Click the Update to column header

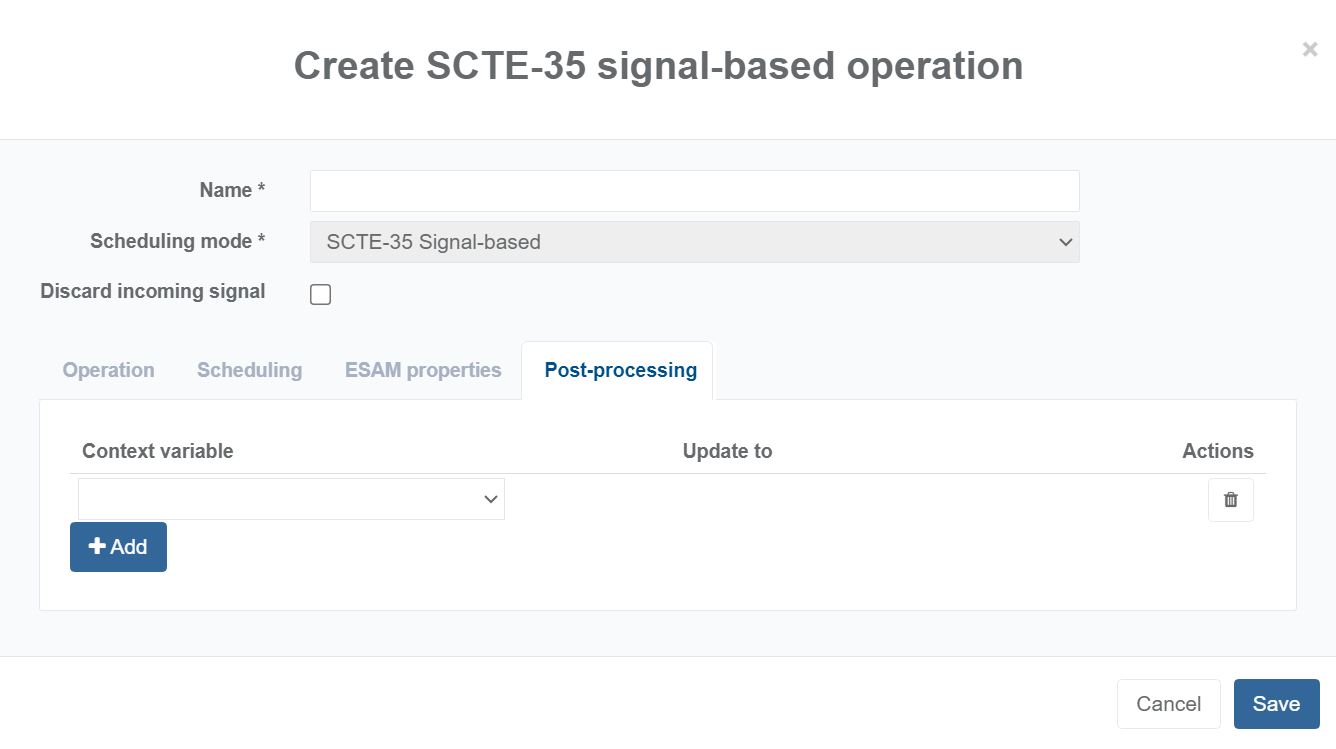[727, 451]
